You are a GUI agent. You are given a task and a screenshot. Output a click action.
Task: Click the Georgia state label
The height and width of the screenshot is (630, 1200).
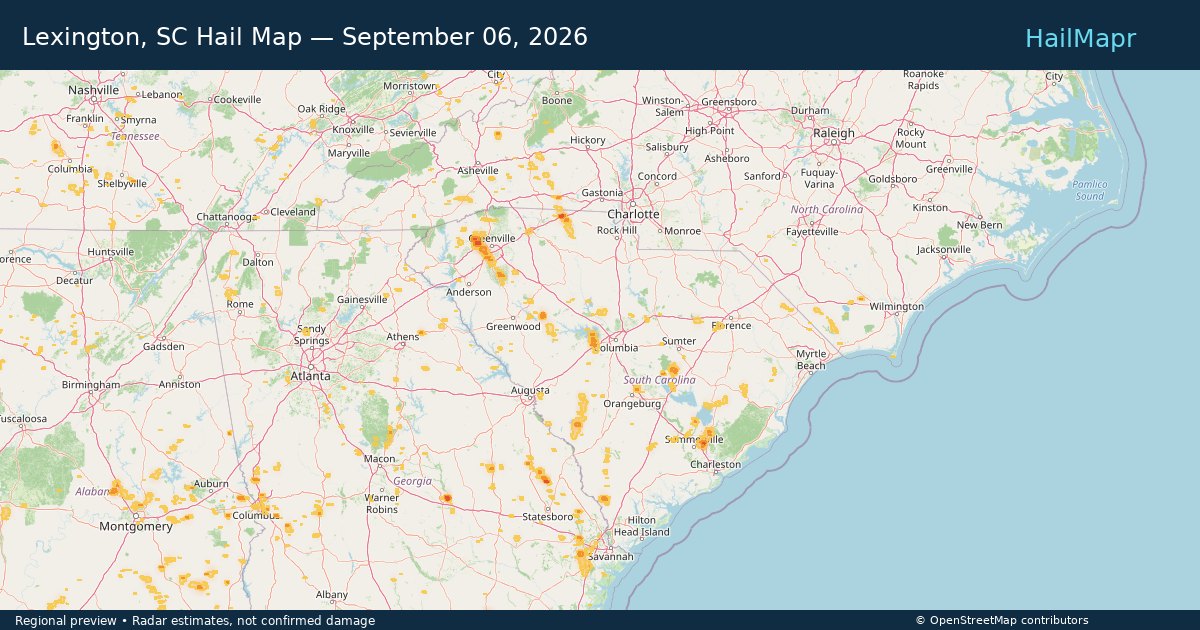pos(412,481)
